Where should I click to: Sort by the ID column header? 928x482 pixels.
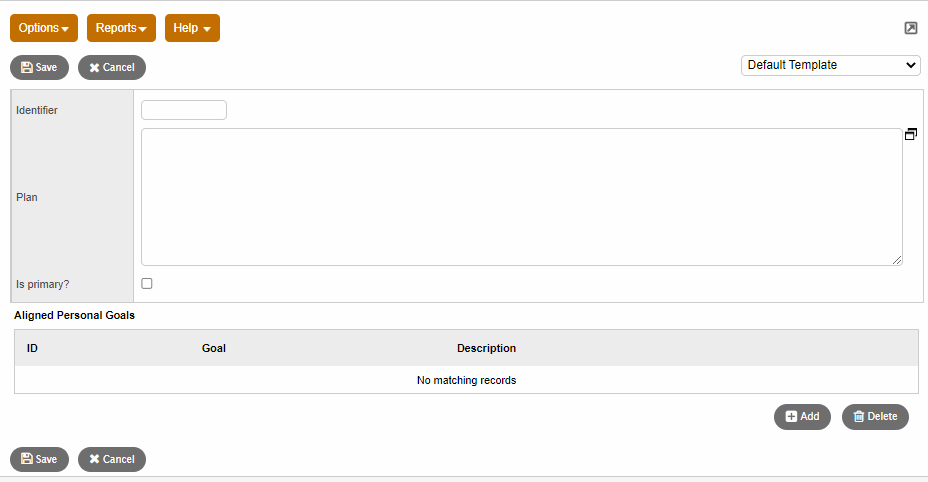[32, 348]
